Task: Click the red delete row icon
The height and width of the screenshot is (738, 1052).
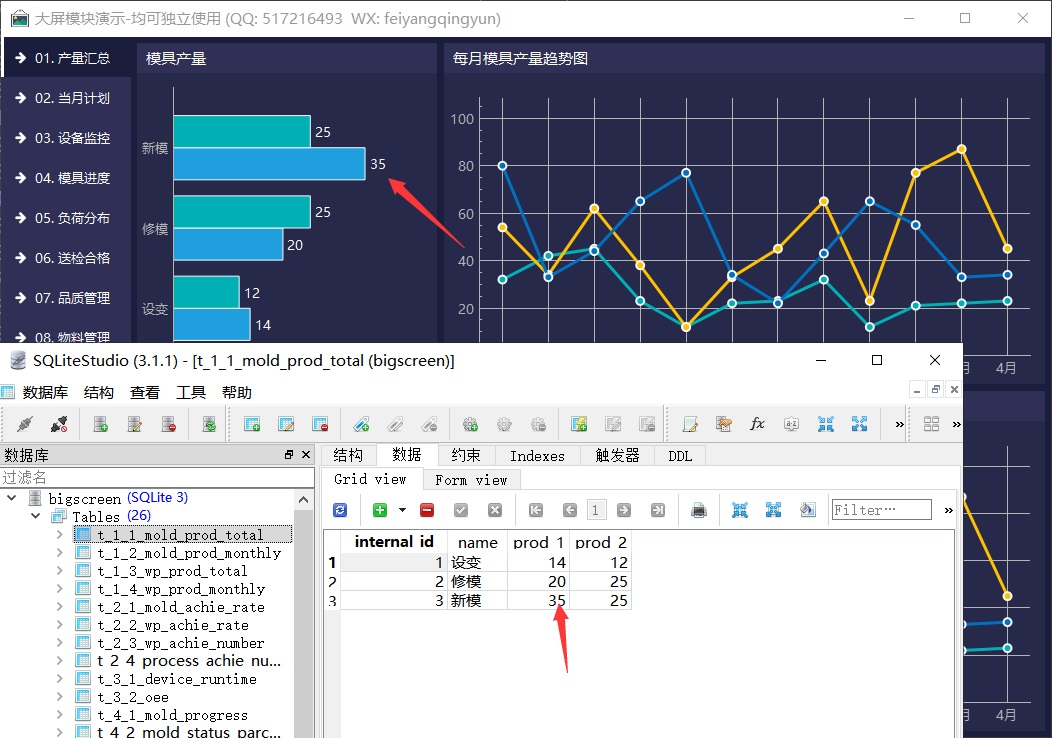Action: (x=427, y=510)
